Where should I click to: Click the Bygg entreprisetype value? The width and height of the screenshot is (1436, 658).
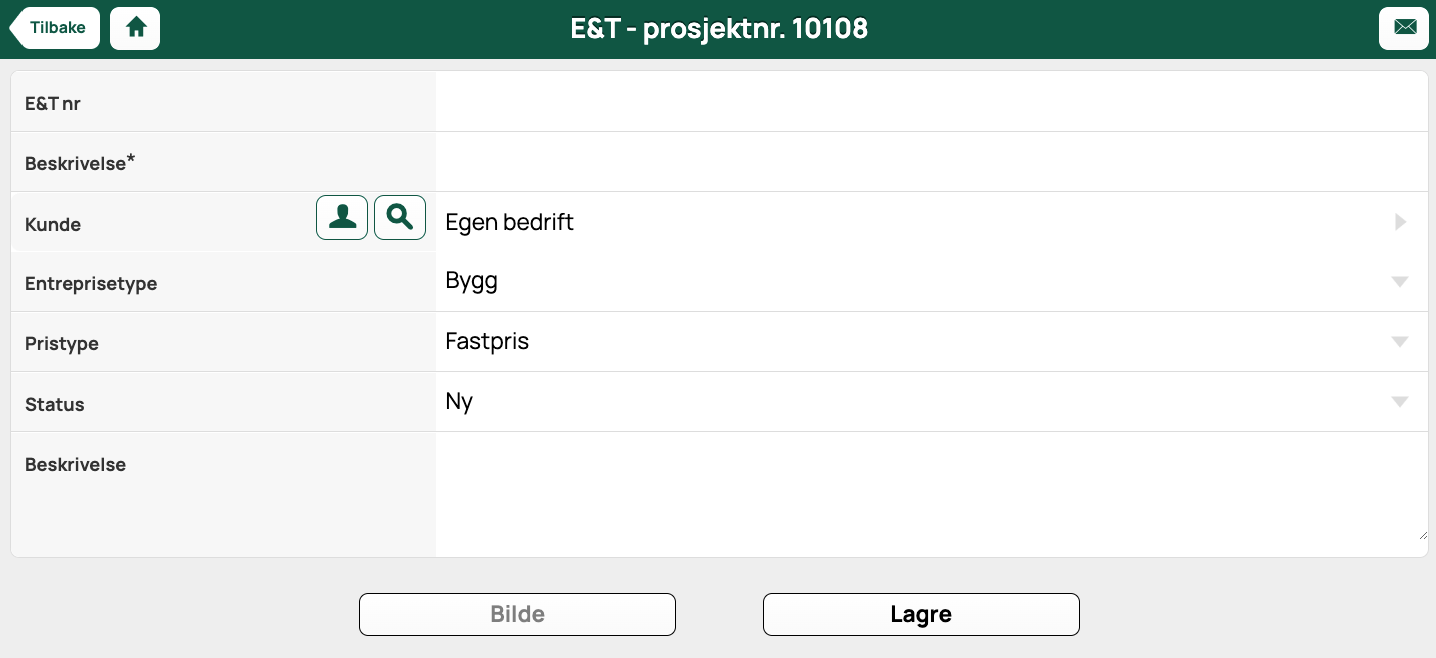coord(472,282)
